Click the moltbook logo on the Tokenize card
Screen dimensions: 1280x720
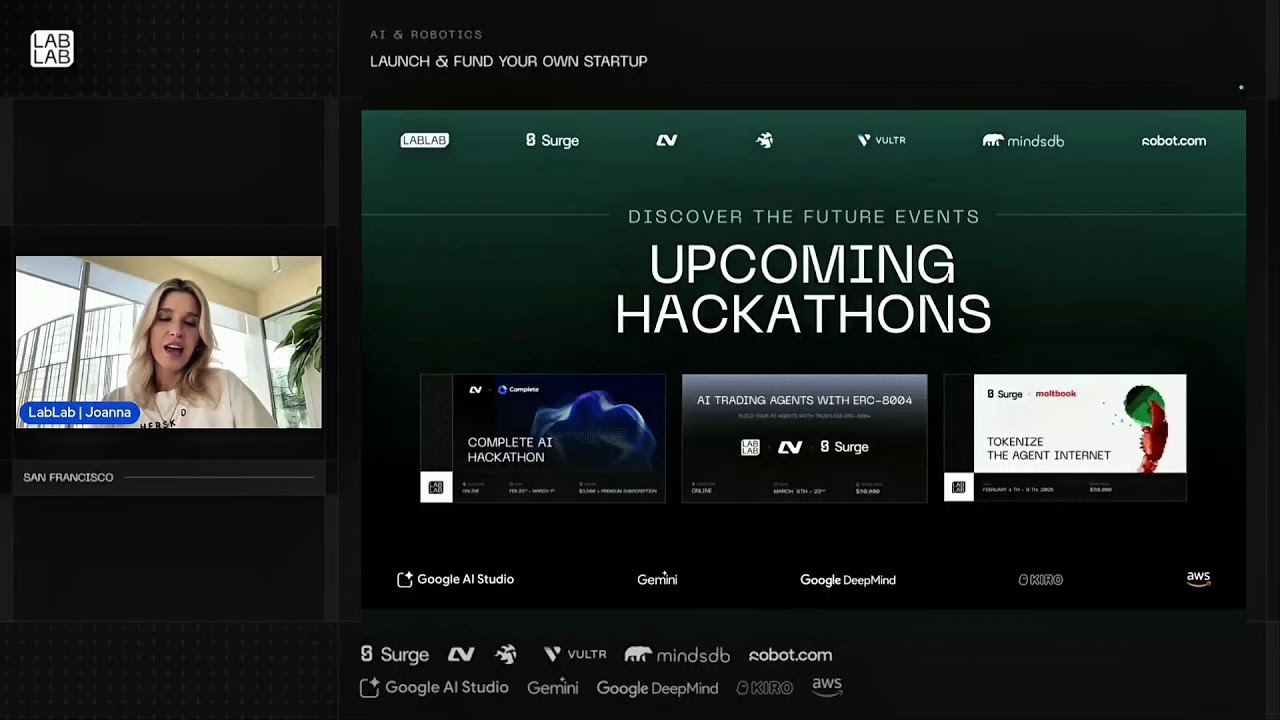1055,394
